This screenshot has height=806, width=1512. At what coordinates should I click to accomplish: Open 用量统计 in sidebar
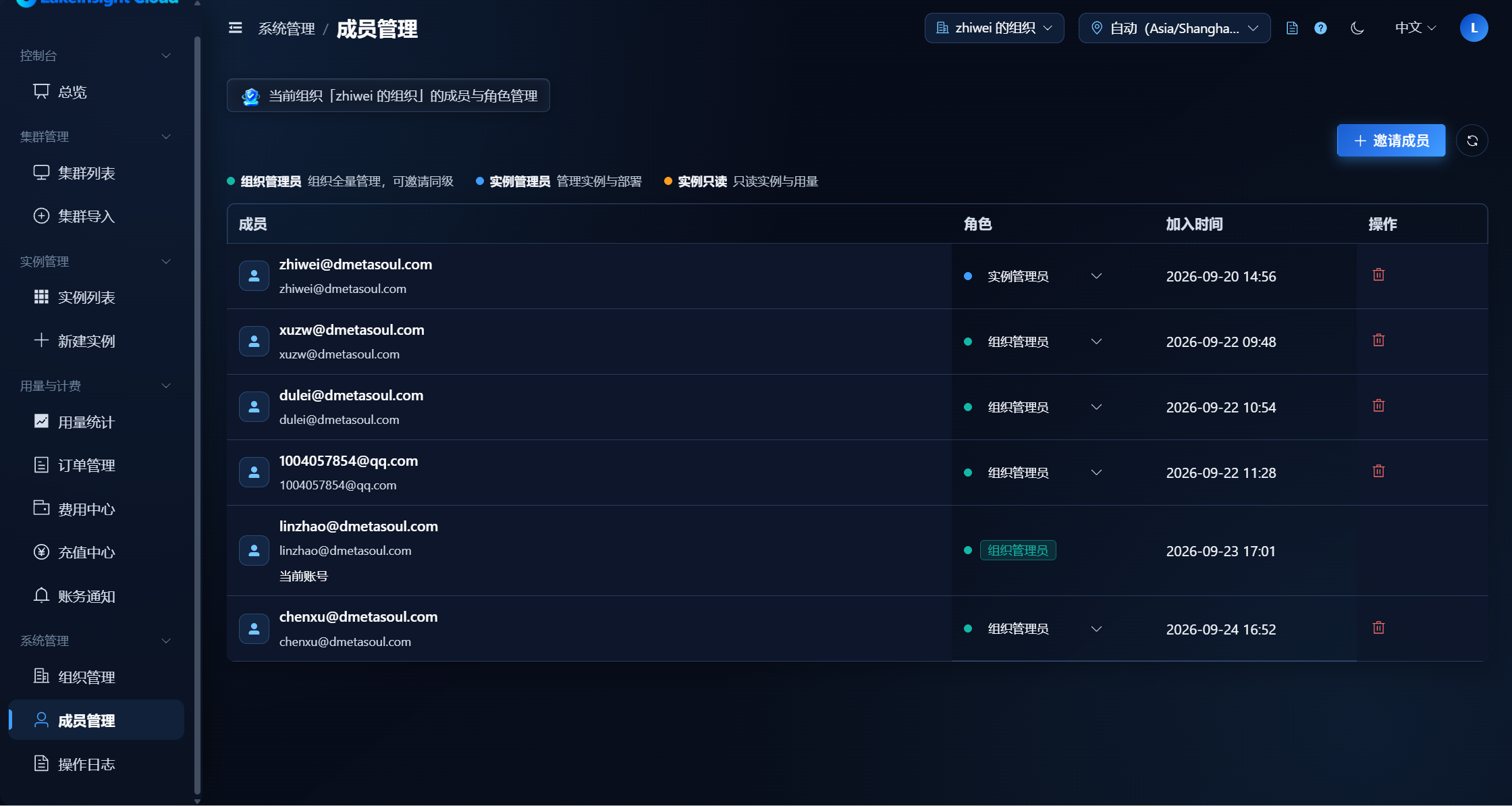click(96, 422)
